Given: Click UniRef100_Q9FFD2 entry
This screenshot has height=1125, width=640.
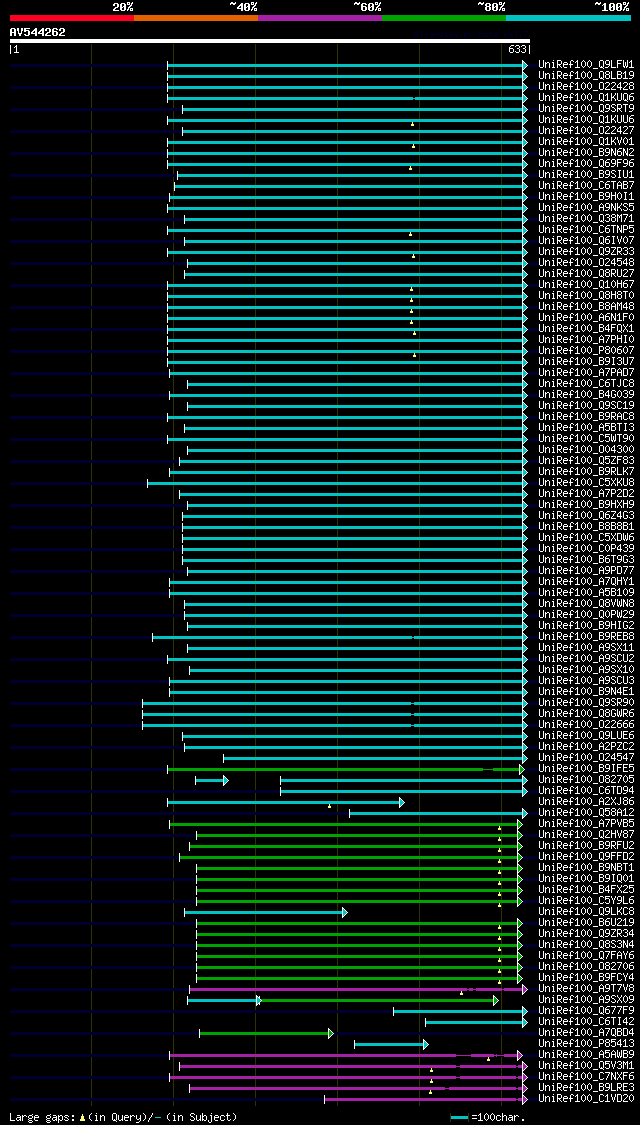Looking at the screenshot, I should tap(586, 857).
